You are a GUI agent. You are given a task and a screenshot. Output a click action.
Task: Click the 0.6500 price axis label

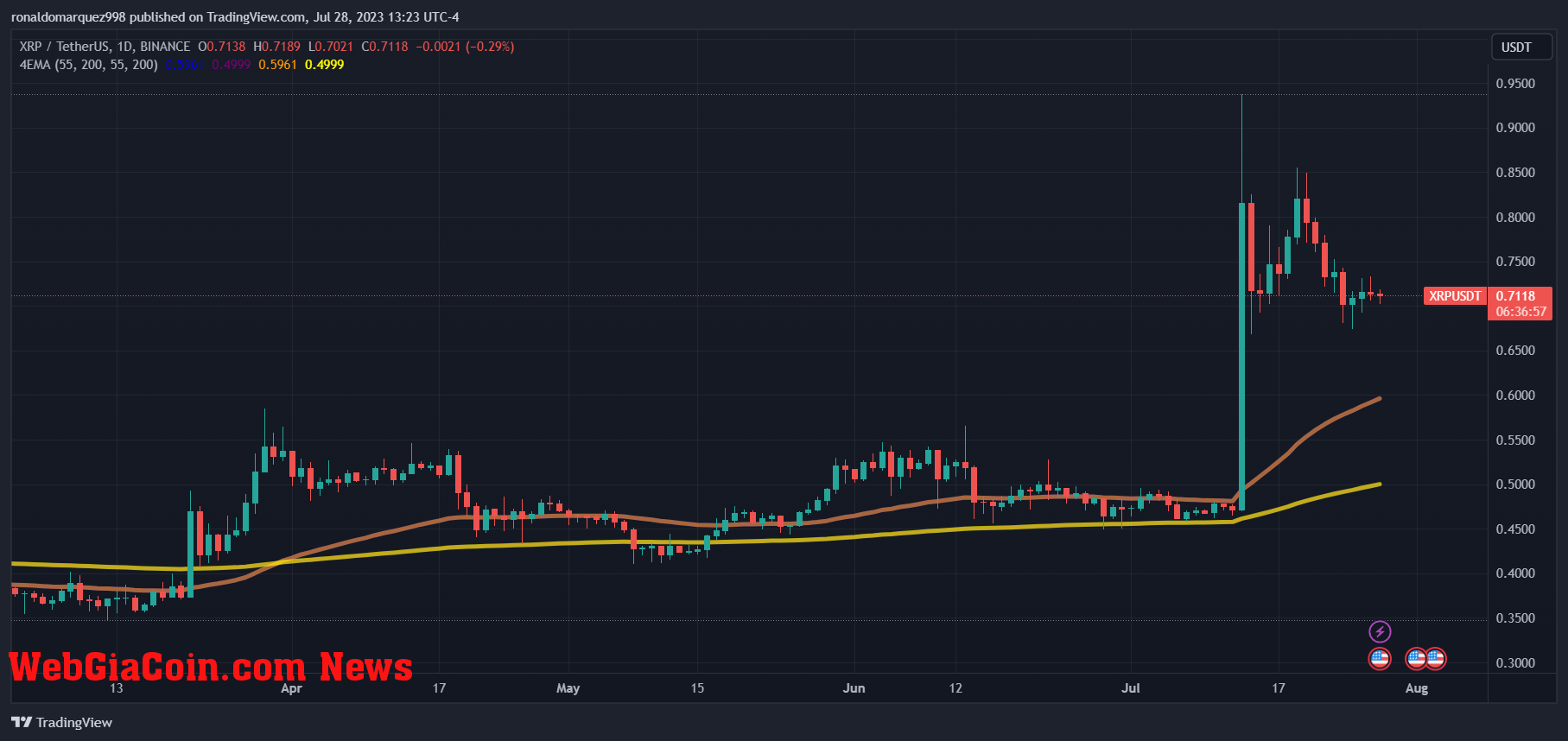tap(1515, 351)
